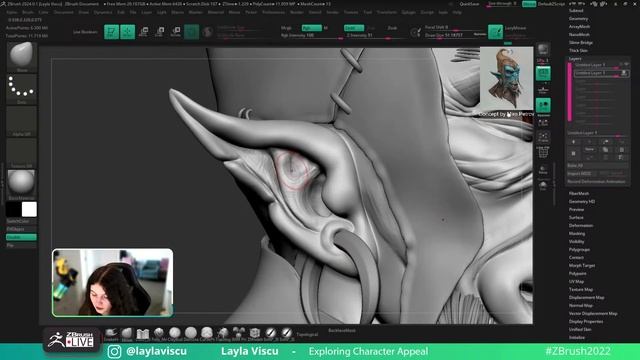Click the SwitchColor button

(22, 221)
